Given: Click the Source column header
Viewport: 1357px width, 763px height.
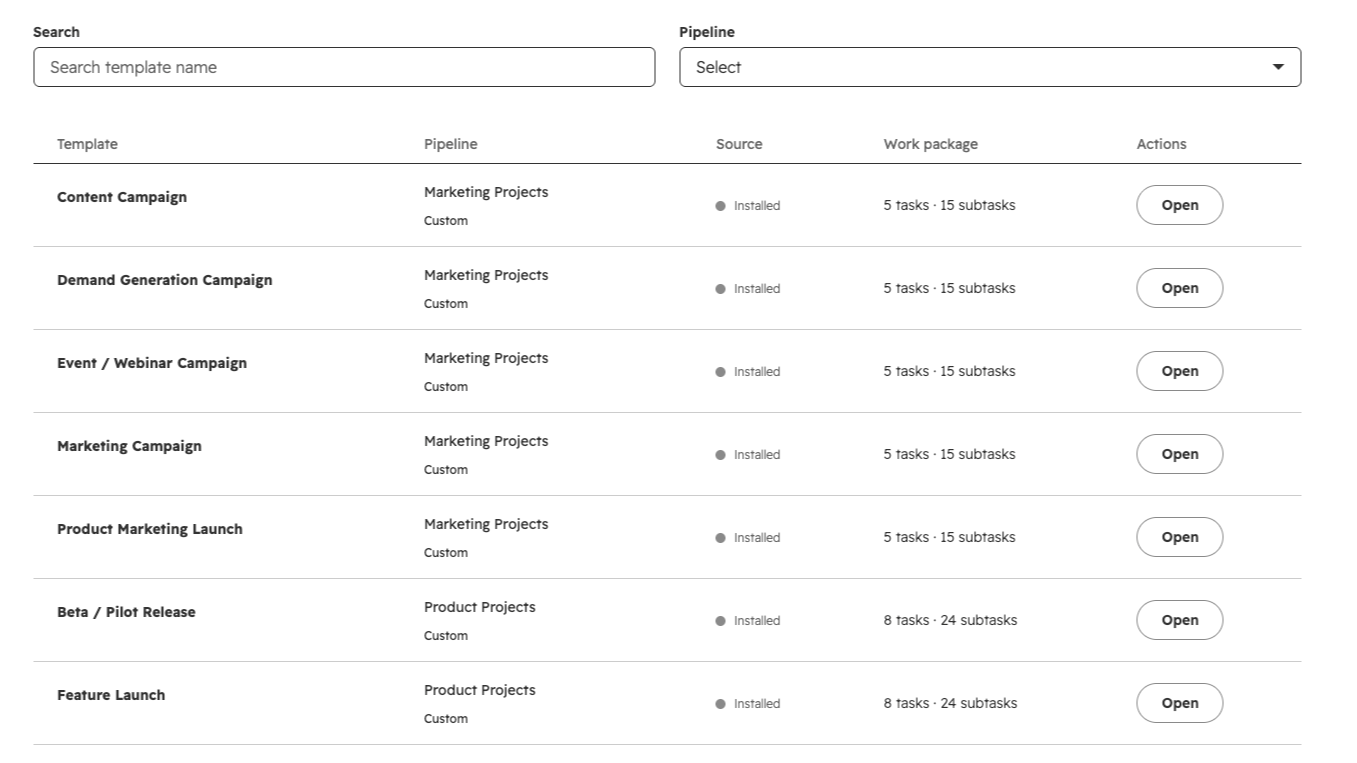Looking at the screenshot, I should coord(739,144).
